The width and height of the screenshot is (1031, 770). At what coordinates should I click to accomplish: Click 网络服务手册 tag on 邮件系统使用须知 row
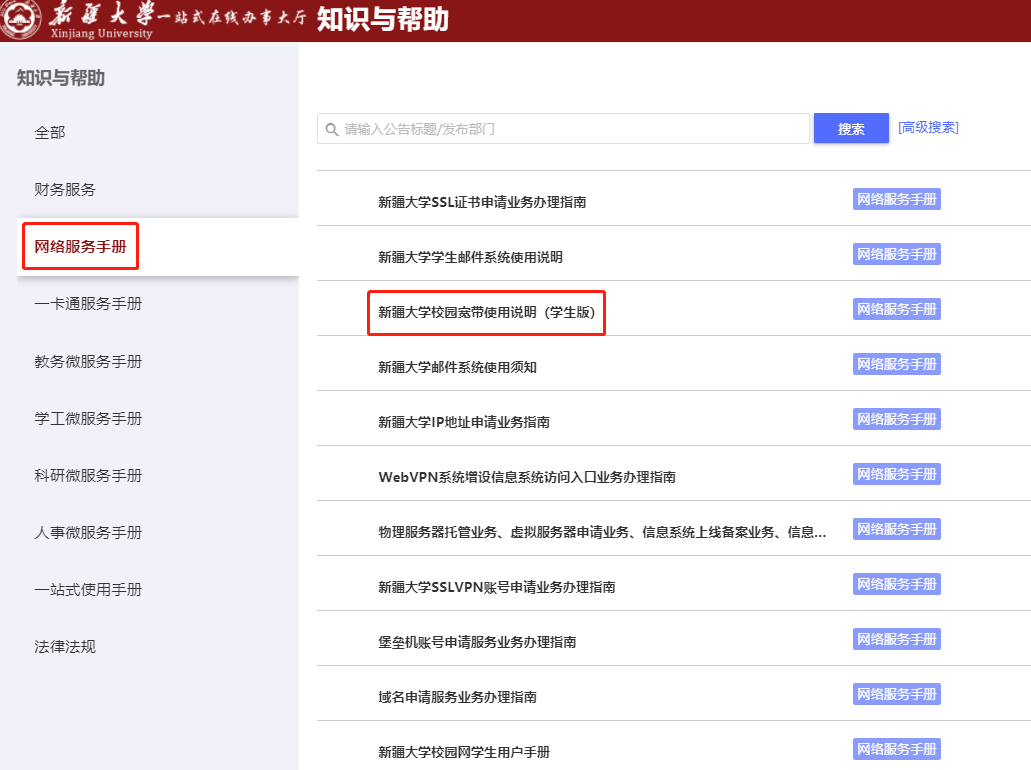[x=897, y=364]
